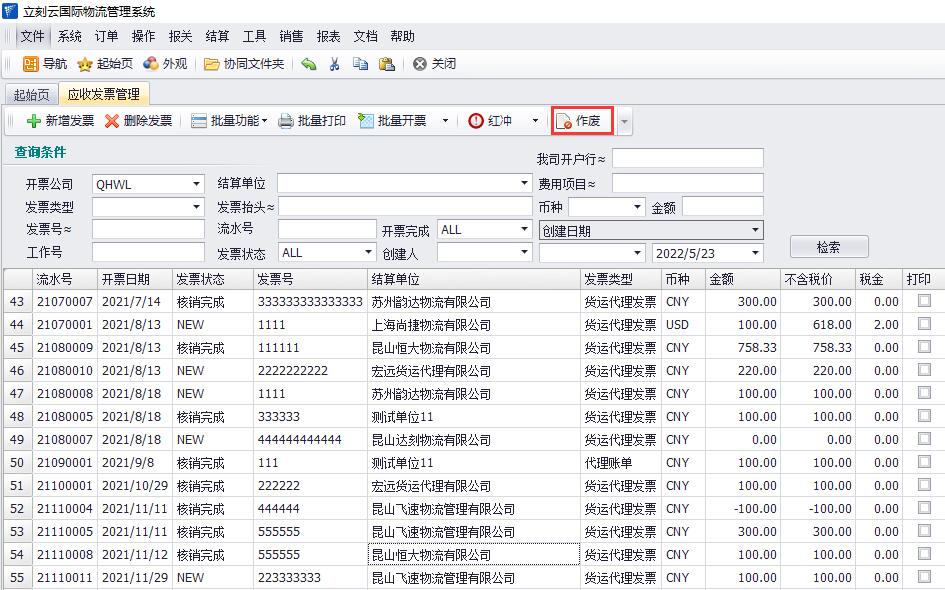Open the 起始页 star icon in toolbar

point(86,64)
